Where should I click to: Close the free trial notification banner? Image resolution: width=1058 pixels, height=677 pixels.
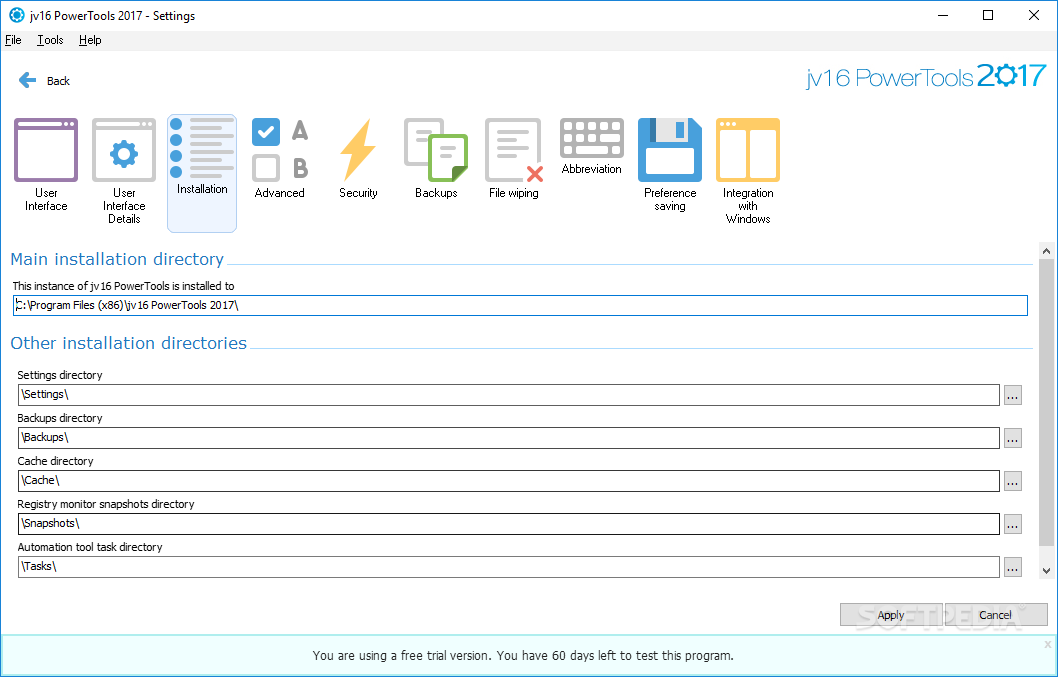(x=1048, y=645)
